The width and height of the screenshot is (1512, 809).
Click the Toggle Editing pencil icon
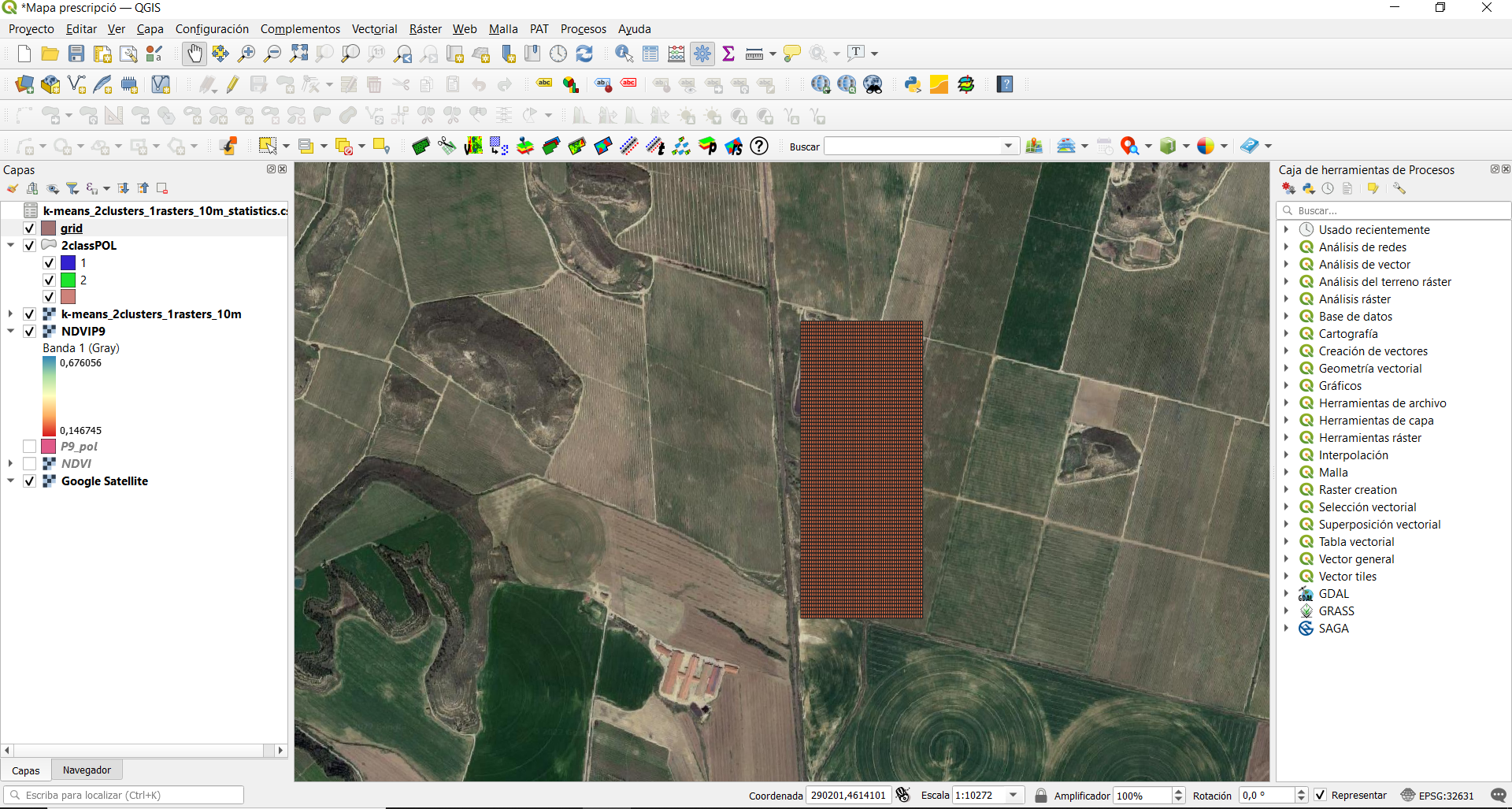click(x=232, y=84)
